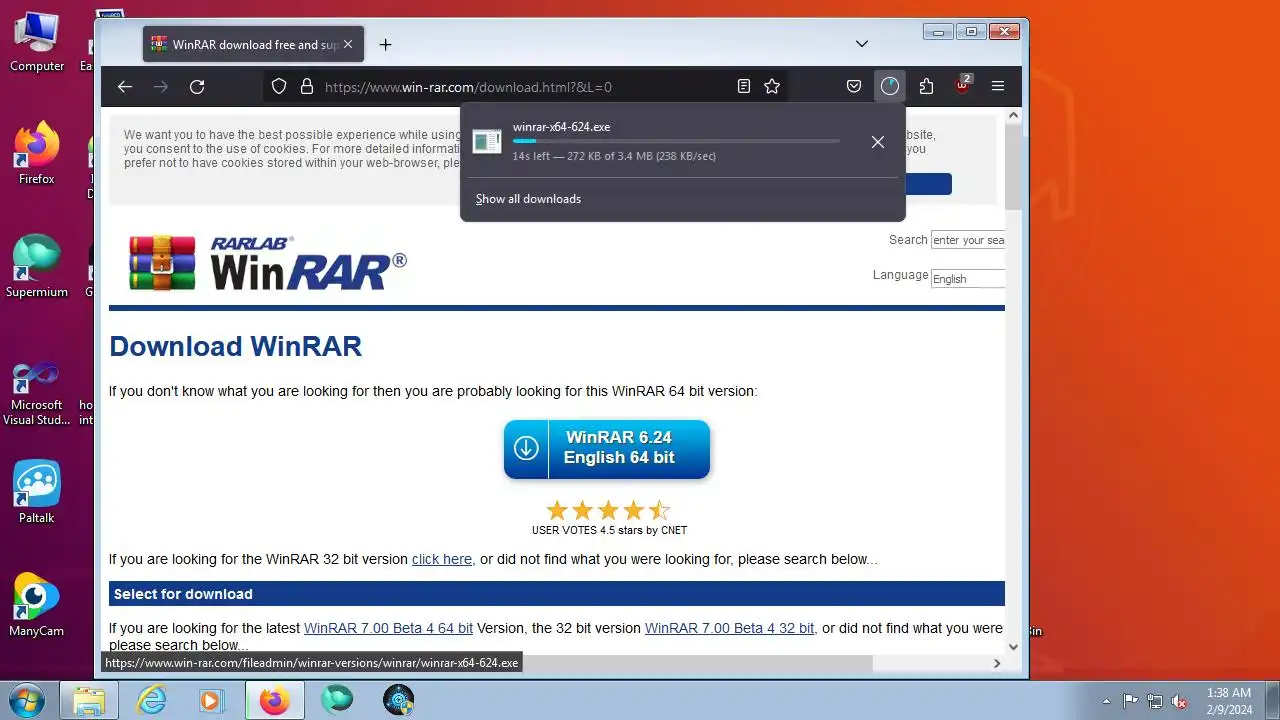The height and width of the screenshot is (720, 1280).
Task: Select Microsoft Visual Studio desktop shortcut
Action: coord(37,395)
